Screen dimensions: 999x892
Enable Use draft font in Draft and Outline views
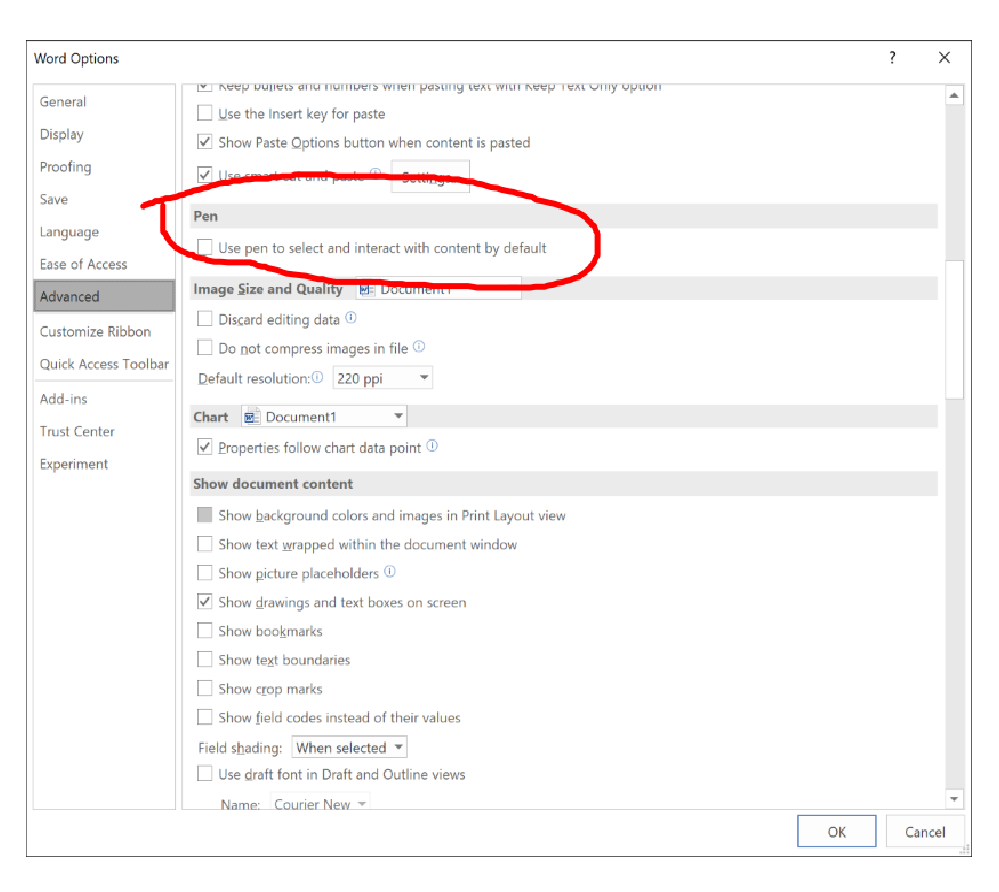click(205, 773)
